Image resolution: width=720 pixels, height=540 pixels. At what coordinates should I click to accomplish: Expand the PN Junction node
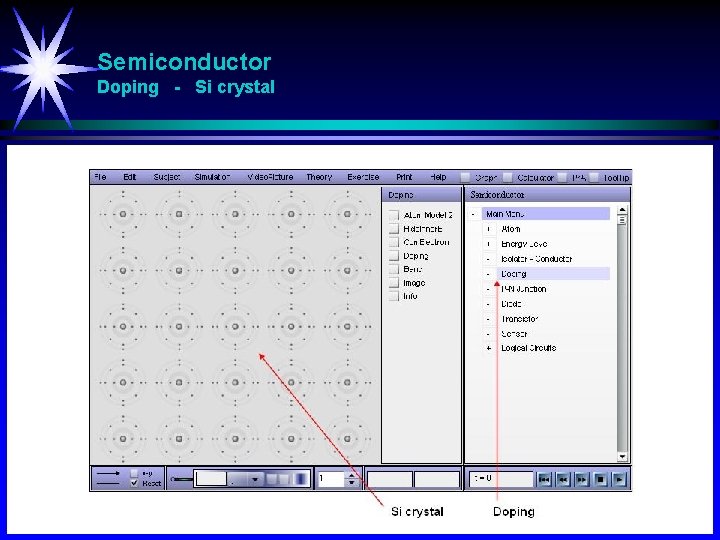pos(489,289)
